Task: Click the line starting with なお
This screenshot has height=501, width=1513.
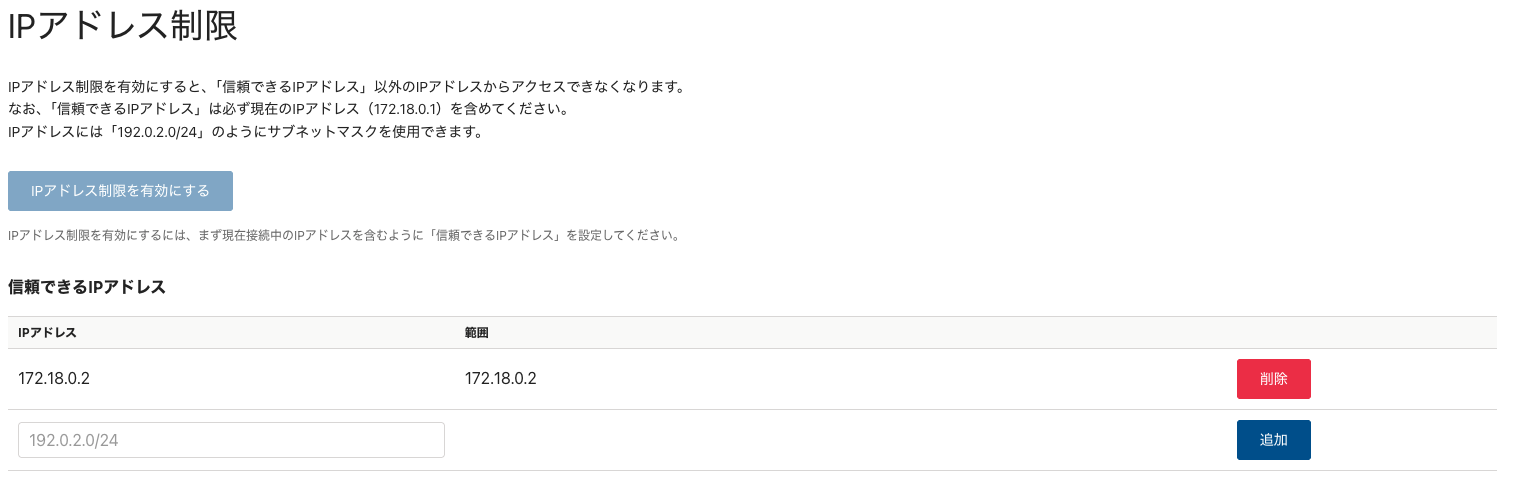Action: 288,109
